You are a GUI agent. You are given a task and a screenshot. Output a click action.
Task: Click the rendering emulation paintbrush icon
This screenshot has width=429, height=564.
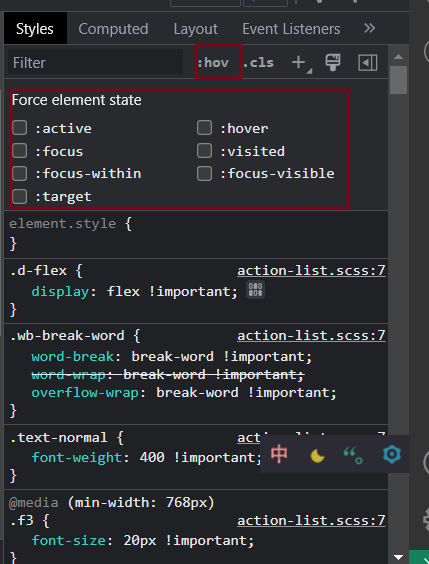(333, 63)
